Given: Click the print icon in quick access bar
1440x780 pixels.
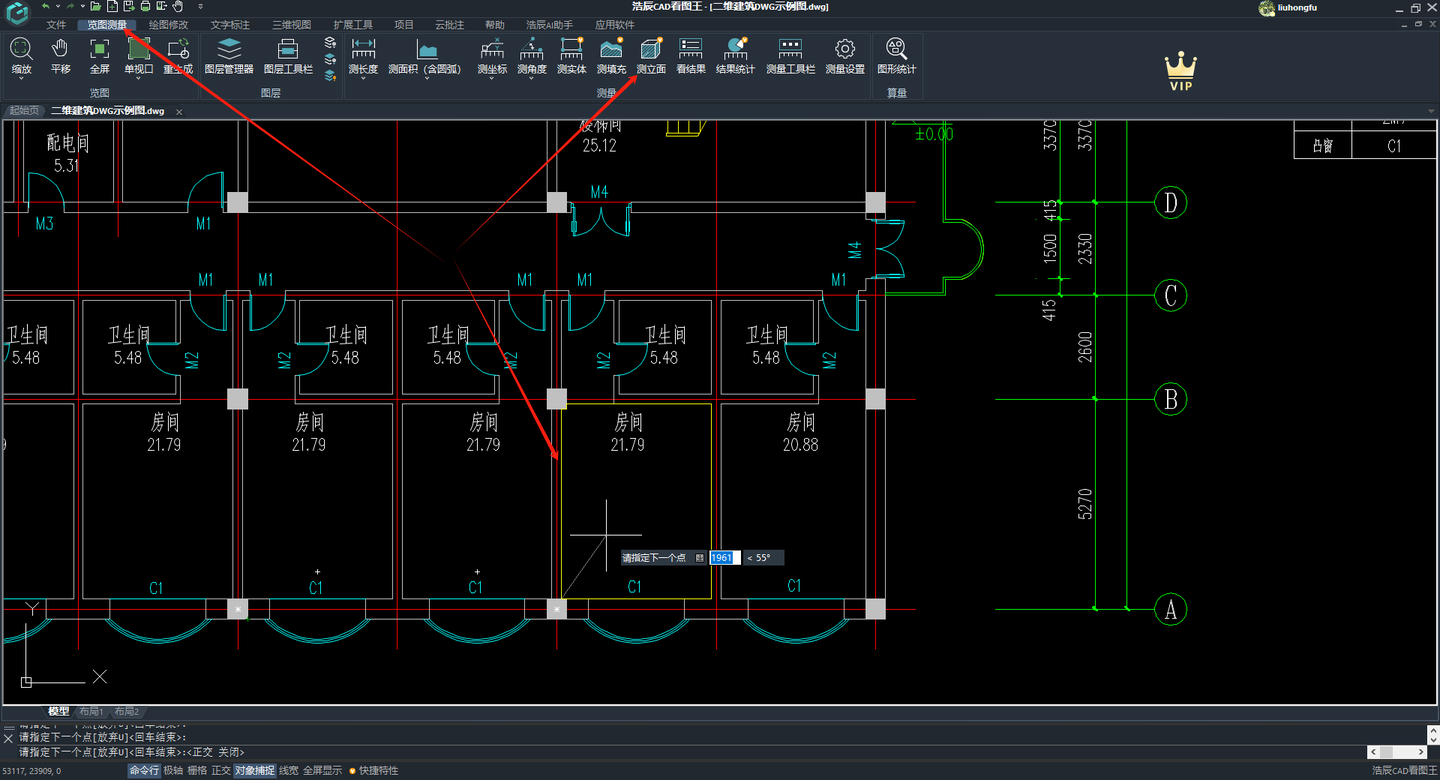Looking at the screenshot, I should tap(146, 6).
